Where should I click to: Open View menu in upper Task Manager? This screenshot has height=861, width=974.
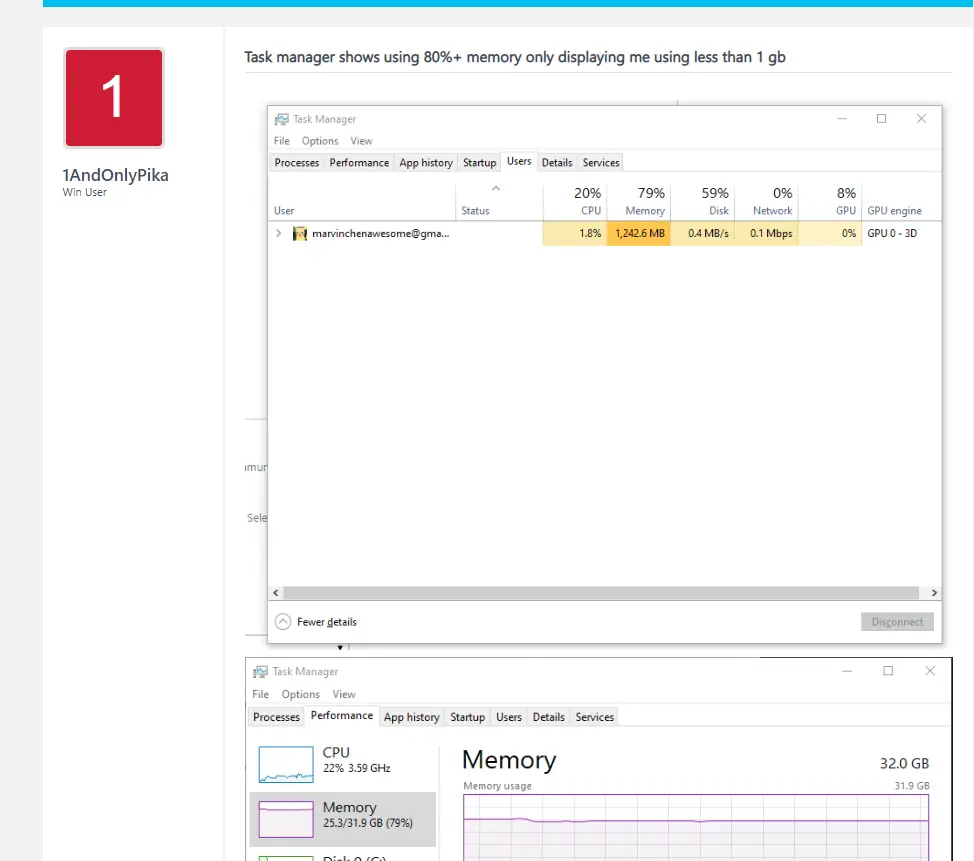point(361,141)
